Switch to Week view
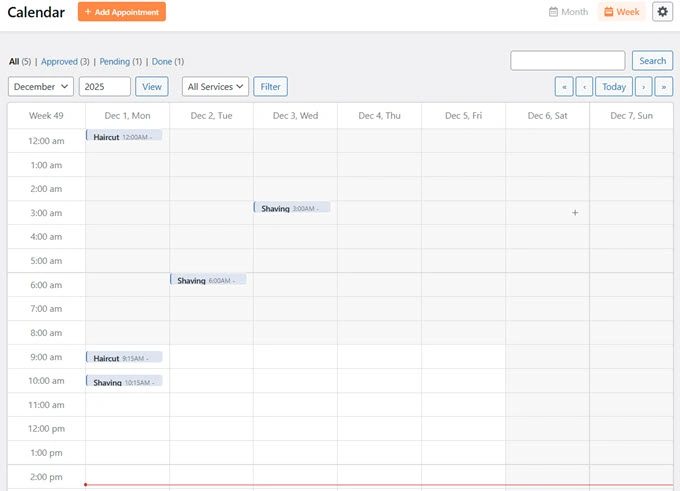 click(621, 12)
